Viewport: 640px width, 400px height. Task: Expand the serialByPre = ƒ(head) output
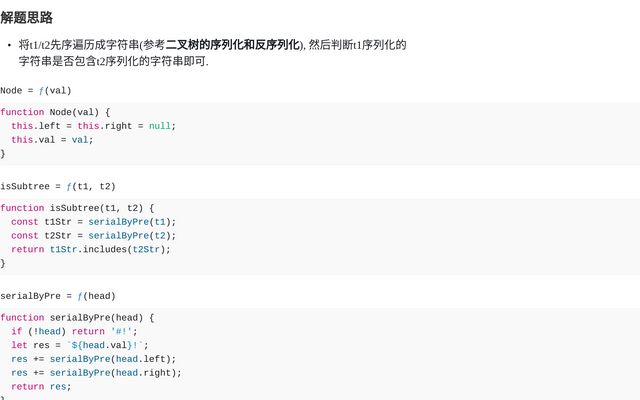click(x=58, y=296)
